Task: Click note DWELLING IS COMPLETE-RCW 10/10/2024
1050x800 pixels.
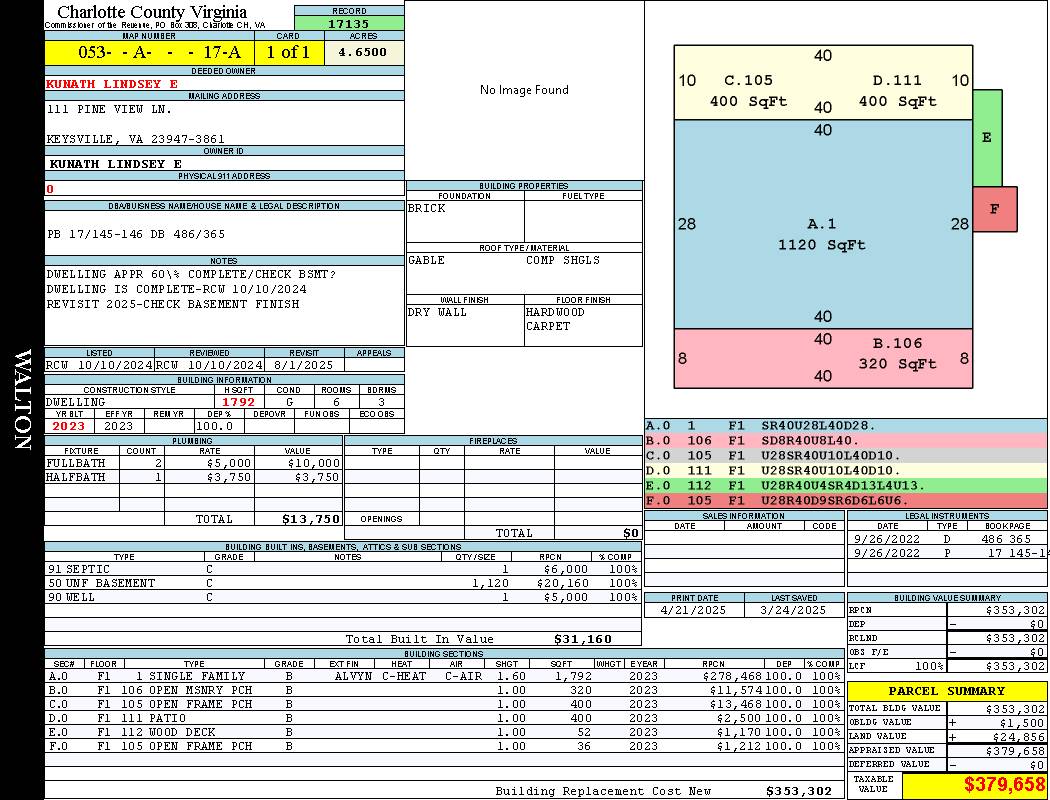Action: tap(177, 289)
